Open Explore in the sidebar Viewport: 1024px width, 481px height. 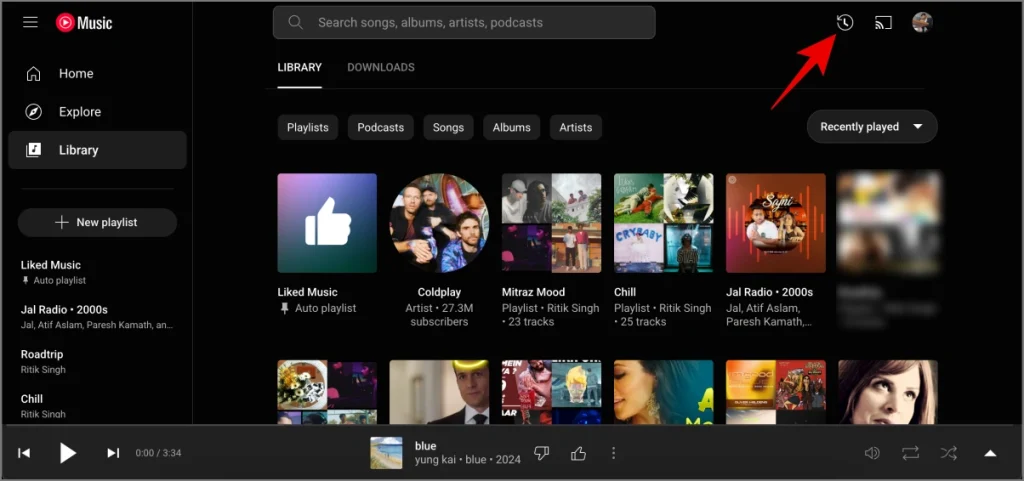[x=97, y=112]
